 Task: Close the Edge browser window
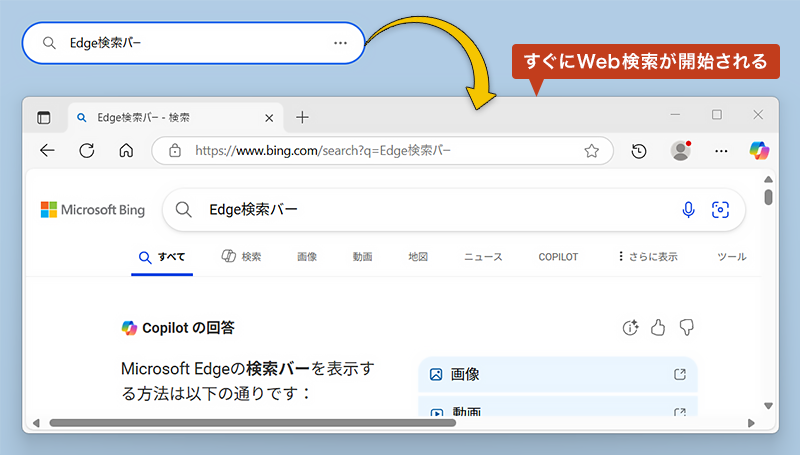tap(758, 115)
